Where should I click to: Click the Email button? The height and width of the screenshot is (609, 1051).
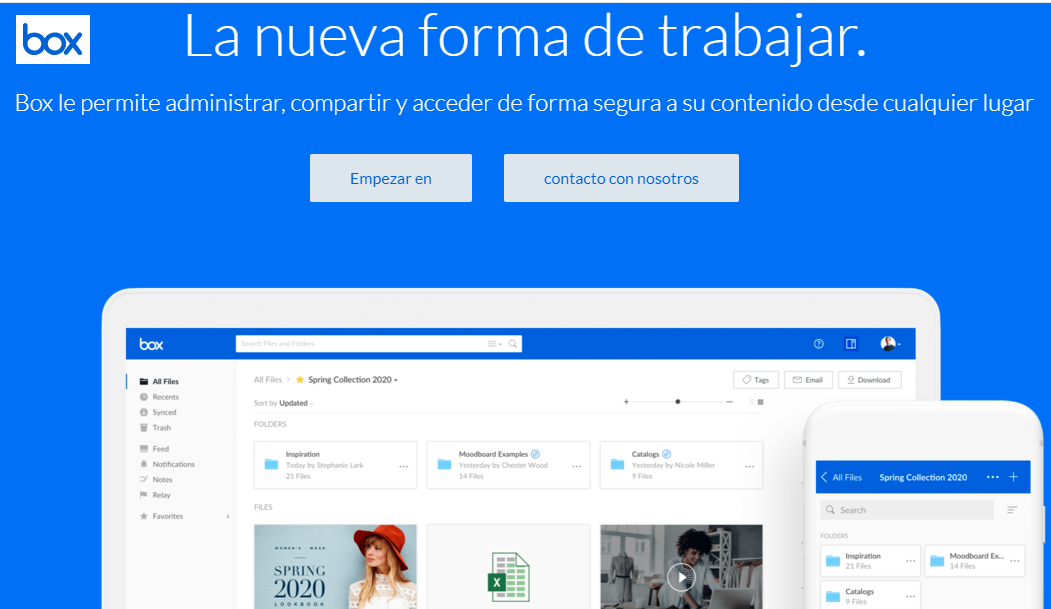pyautogui.click(x=808, y=380)
